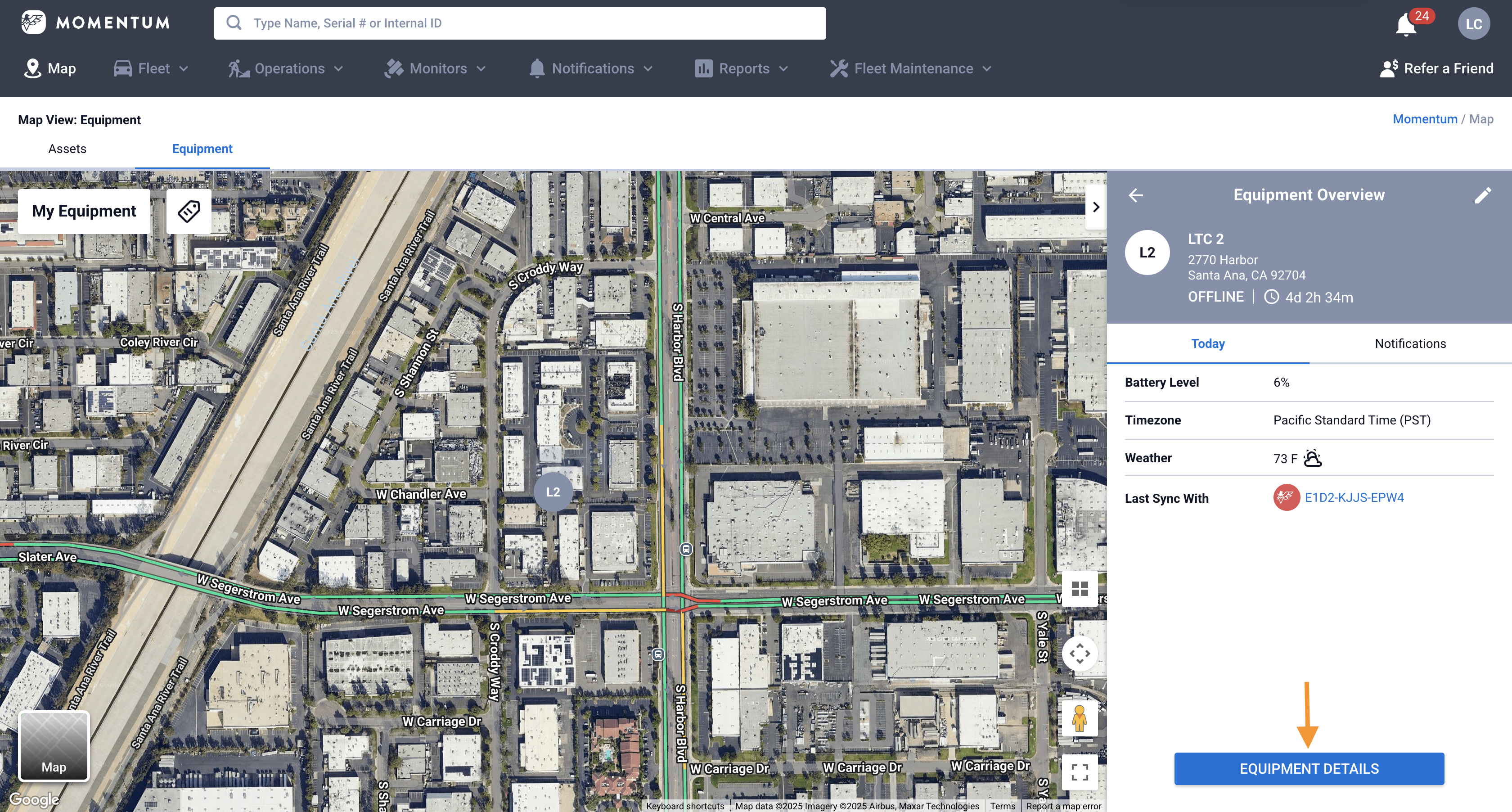Expand the Fleet dropdown menu
The image size is (1512, 812).
click(x=152, y=69)
